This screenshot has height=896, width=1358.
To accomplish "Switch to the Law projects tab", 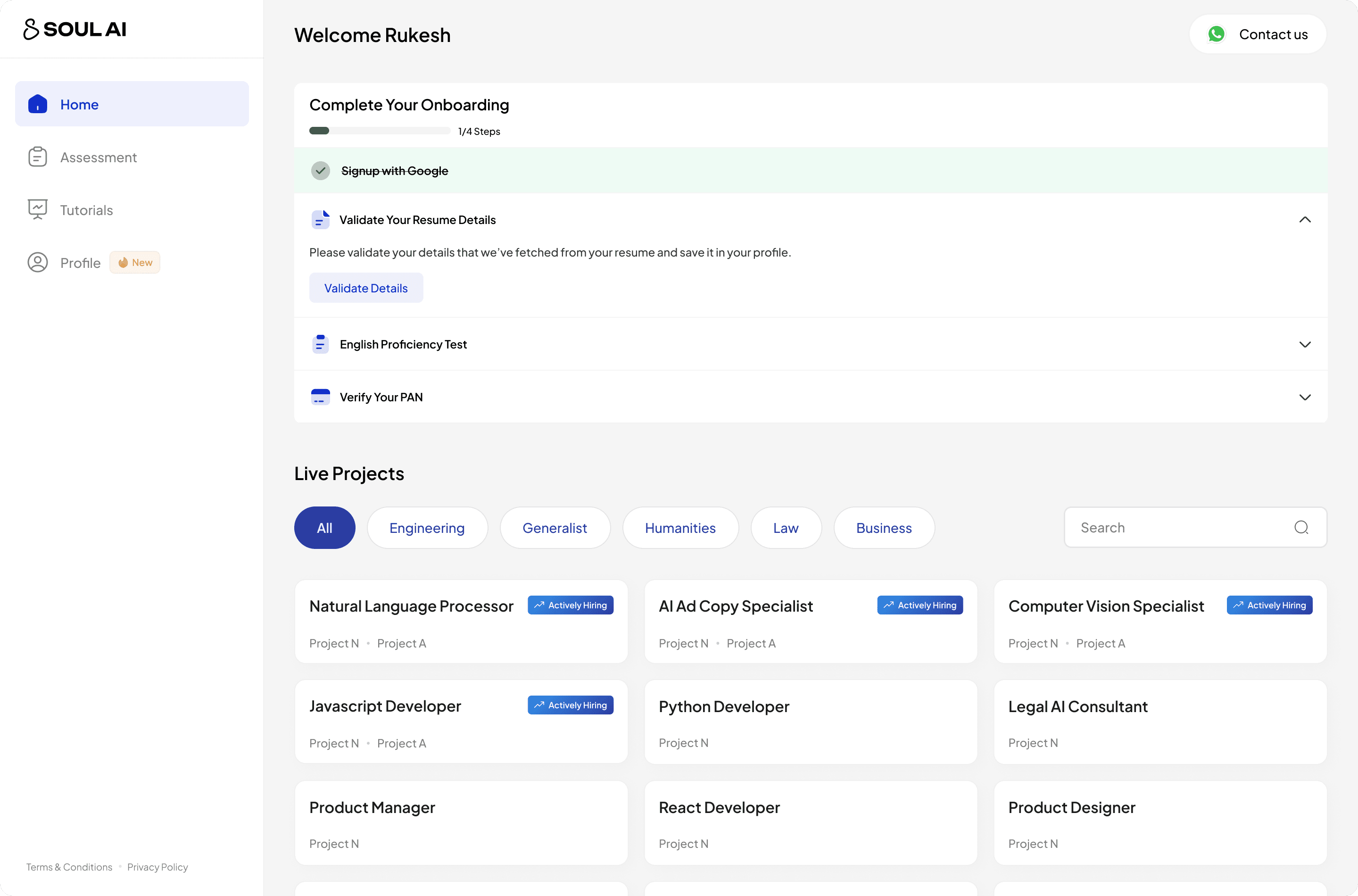I will click(x=786, y=528).
